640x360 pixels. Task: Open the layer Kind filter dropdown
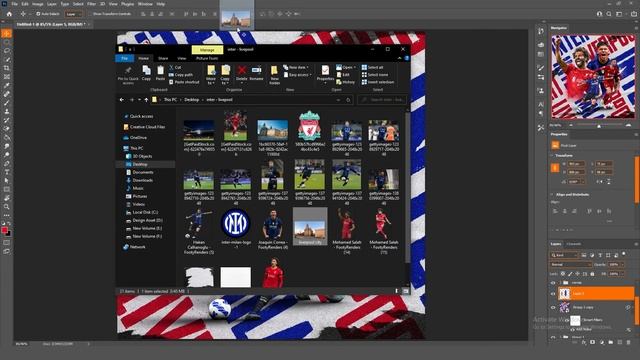(x=564, y=255)
